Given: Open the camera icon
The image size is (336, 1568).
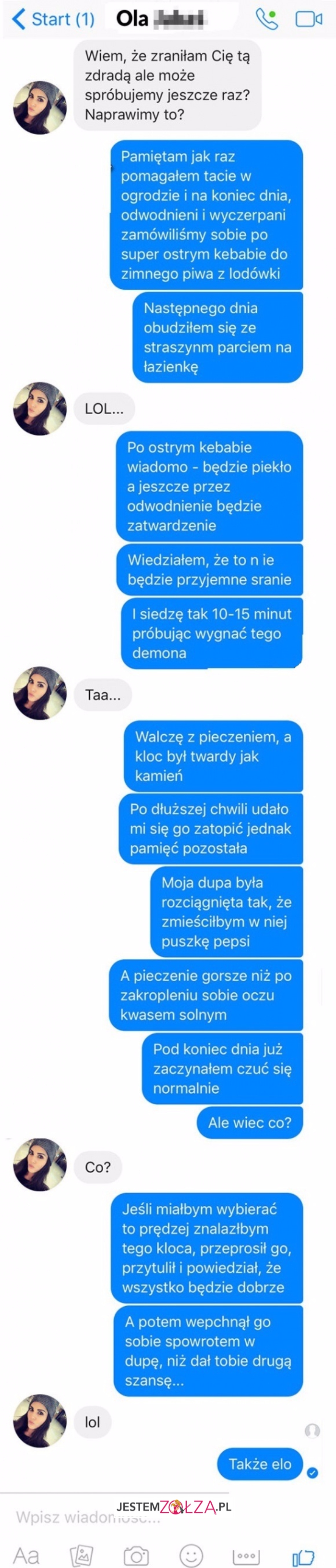Looking at the screenshot, I should [136, 1555].
